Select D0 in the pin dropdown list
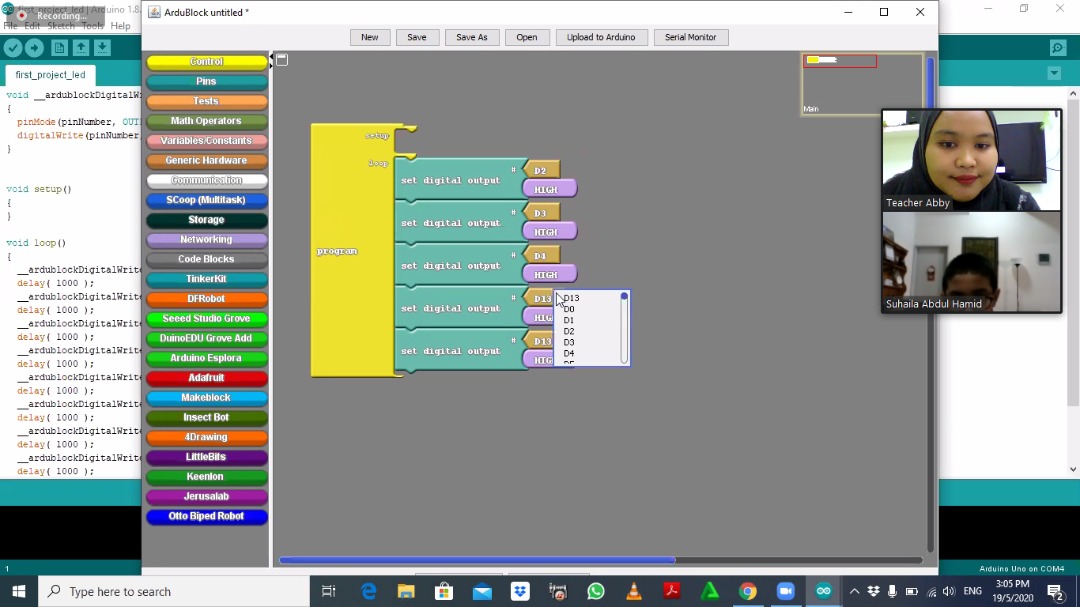 [569, 309]
